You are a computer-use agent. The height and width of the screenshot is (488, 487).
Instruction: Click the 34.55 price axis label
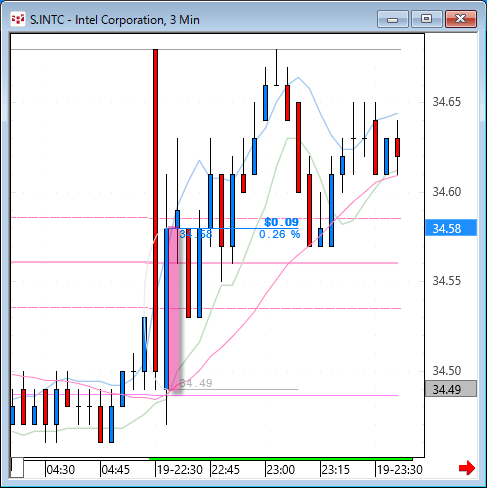point(447,281)
